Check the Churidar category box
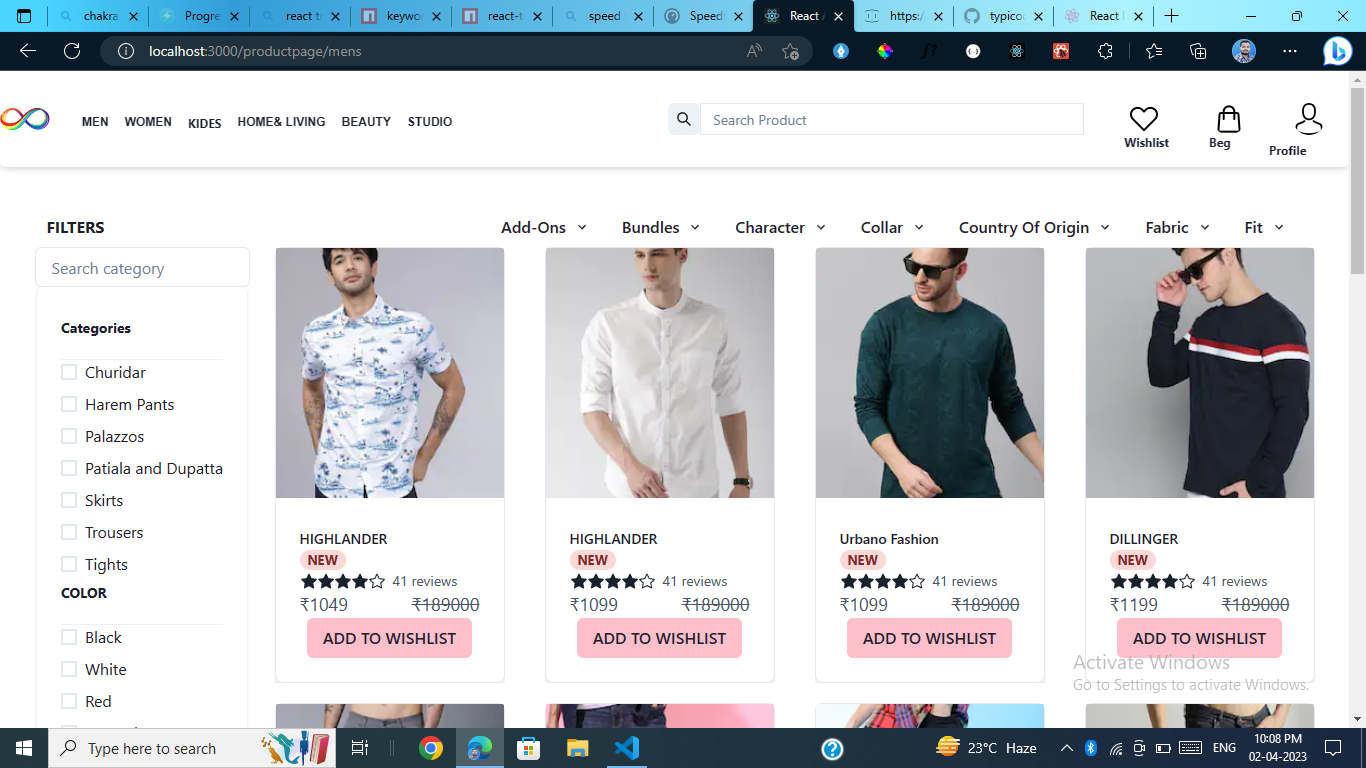The width and height of the screenshot is (1366, 768). 69,372
